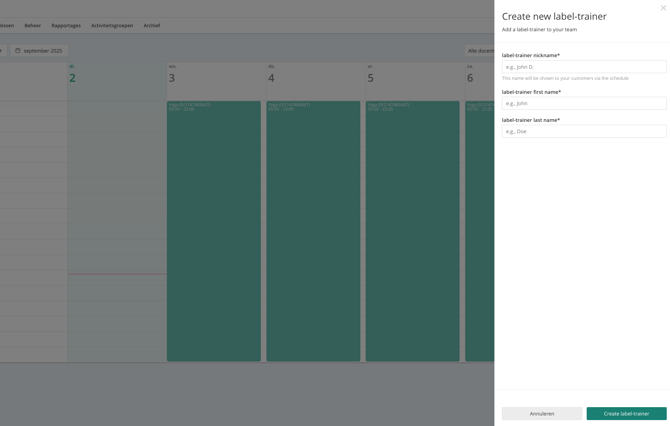This screenshot has height=426, width=670.
Task: Select the lessen tab in navigation
Action: tap(7, 26)
